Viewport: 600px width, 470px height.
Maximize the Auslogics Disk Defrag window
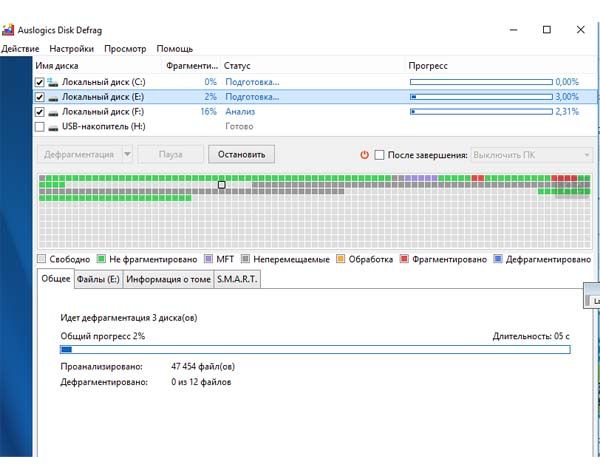tap(547, 30)
